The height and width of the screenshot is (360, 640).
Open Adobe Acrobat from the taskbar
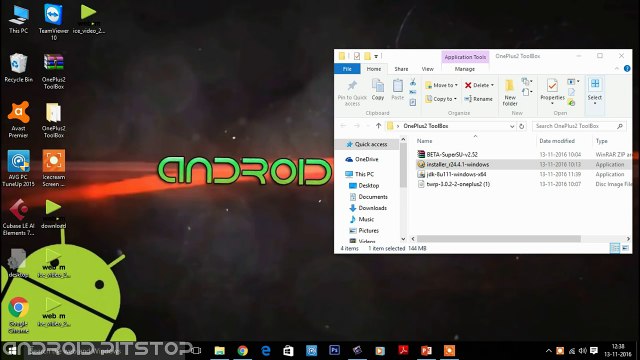point(403,351)
